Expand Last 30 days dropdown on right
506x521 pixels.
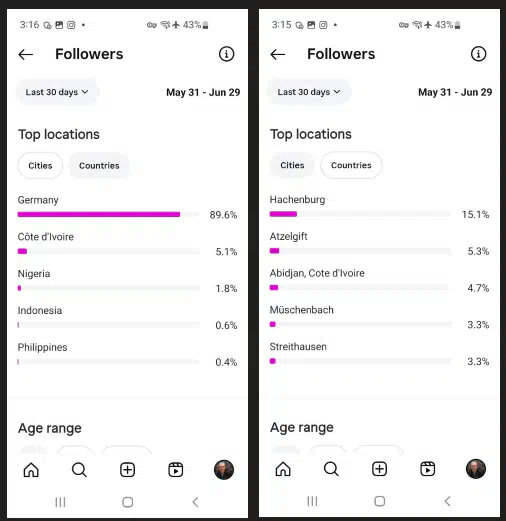309,92
